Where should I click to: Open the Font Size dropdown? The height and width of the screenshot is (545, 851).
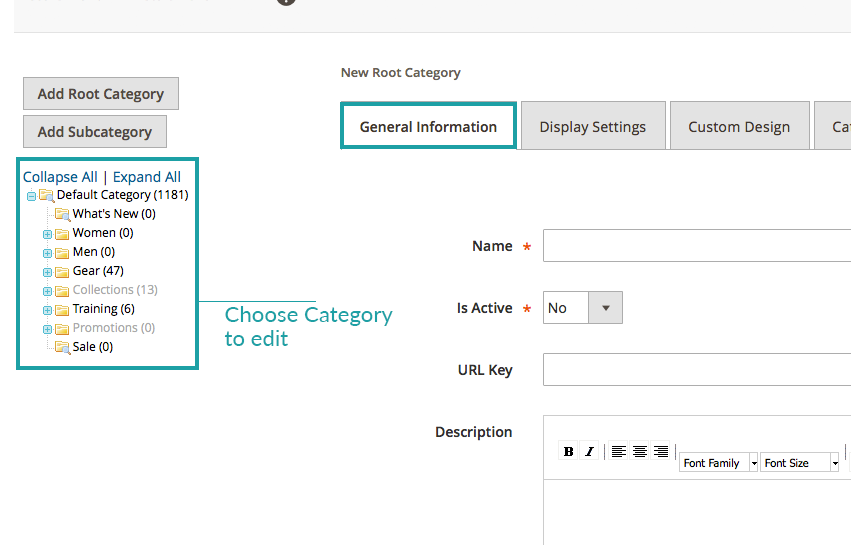click(x=799, y=462)
